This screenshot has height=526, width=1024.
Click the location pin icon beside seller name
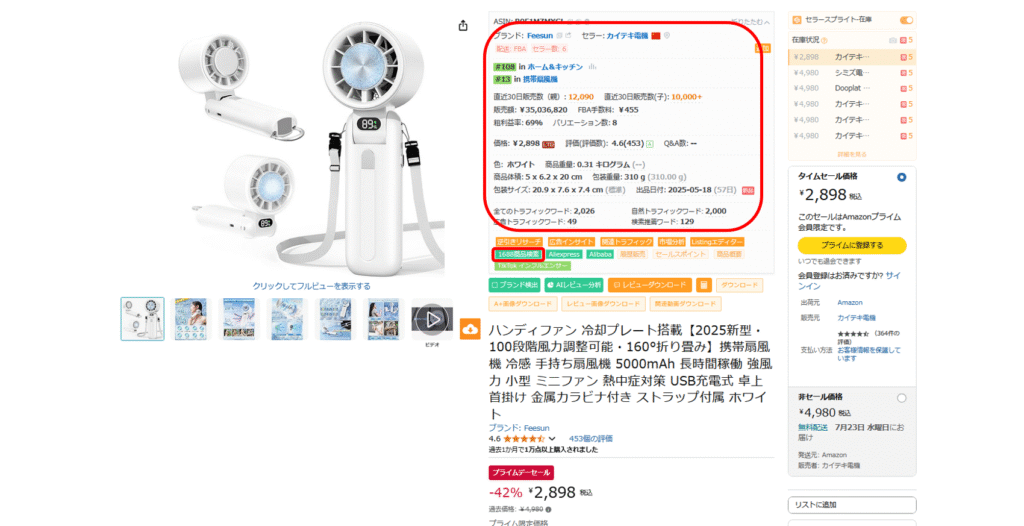(667, 36)
